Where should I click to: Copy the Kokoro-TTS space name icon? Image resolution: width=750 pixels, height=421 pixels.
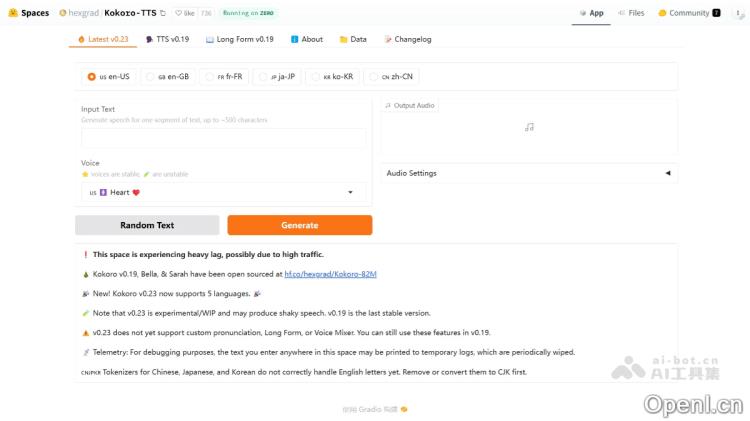163,13
